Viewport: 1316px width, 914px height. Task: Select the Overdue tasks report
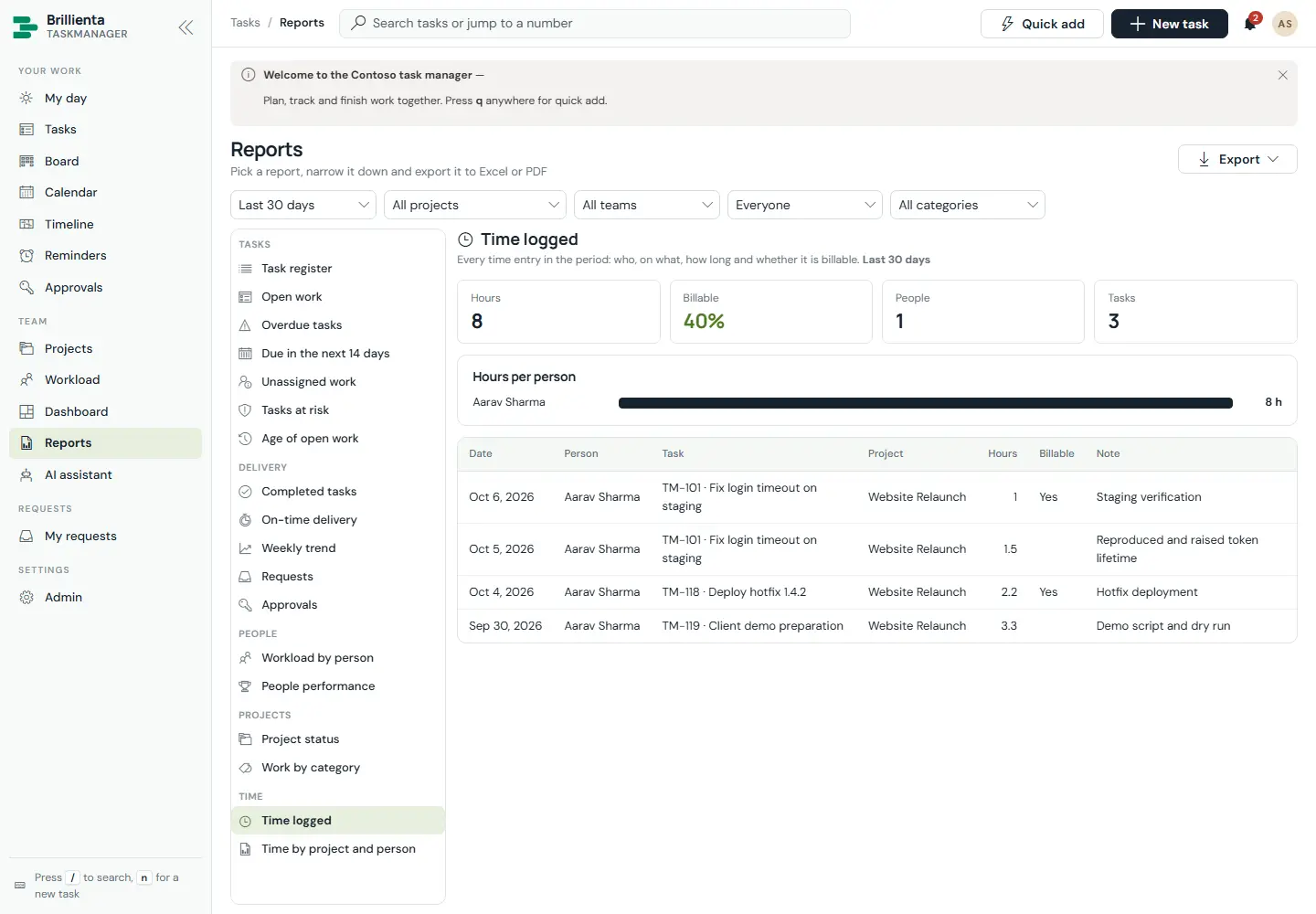pyautogui.click(x=338, y=324)
